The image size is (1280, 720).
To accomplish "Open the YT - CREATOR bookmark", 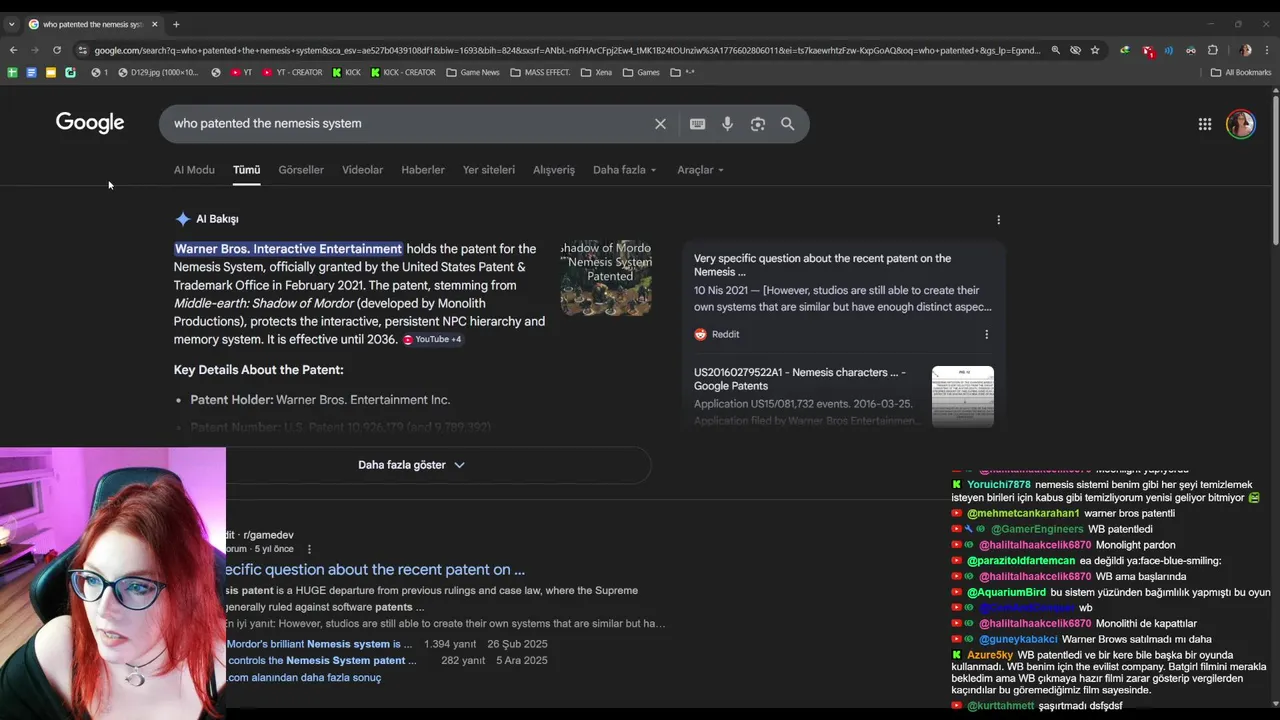I will [x=293, y=72].
